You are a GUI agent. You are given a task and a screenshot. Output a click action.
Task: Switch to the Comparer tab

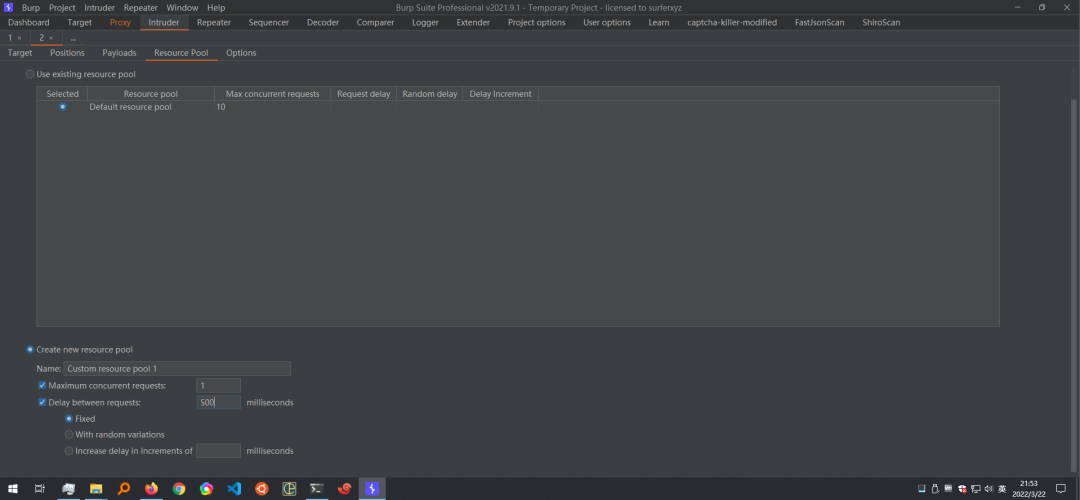click(x=375, y=23)
